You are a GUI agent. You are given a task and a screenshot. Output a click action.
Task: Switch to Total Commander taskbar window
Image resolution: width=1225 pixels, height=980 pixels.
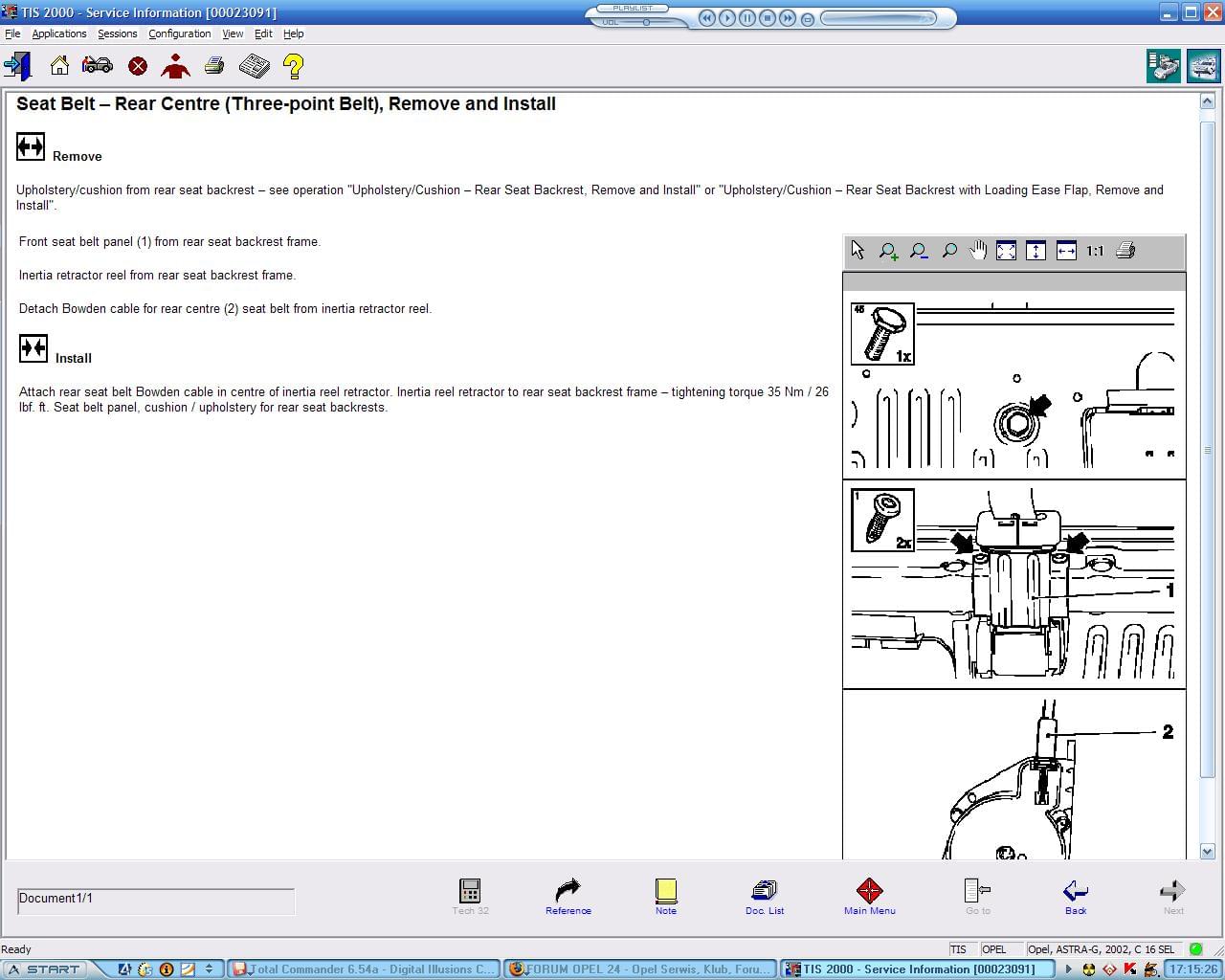[x=365, y=969]
